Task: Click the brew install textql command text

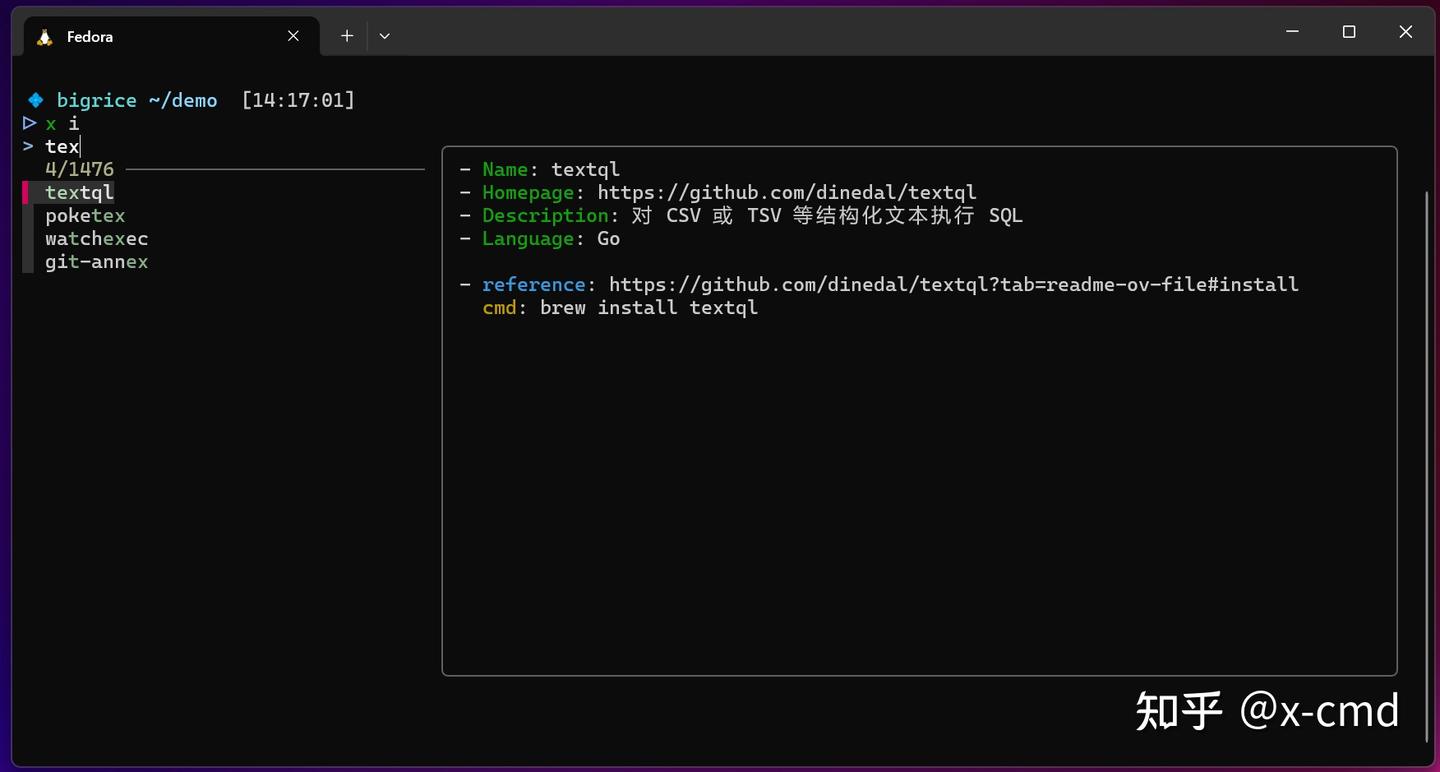Action: tap(648, 307)
